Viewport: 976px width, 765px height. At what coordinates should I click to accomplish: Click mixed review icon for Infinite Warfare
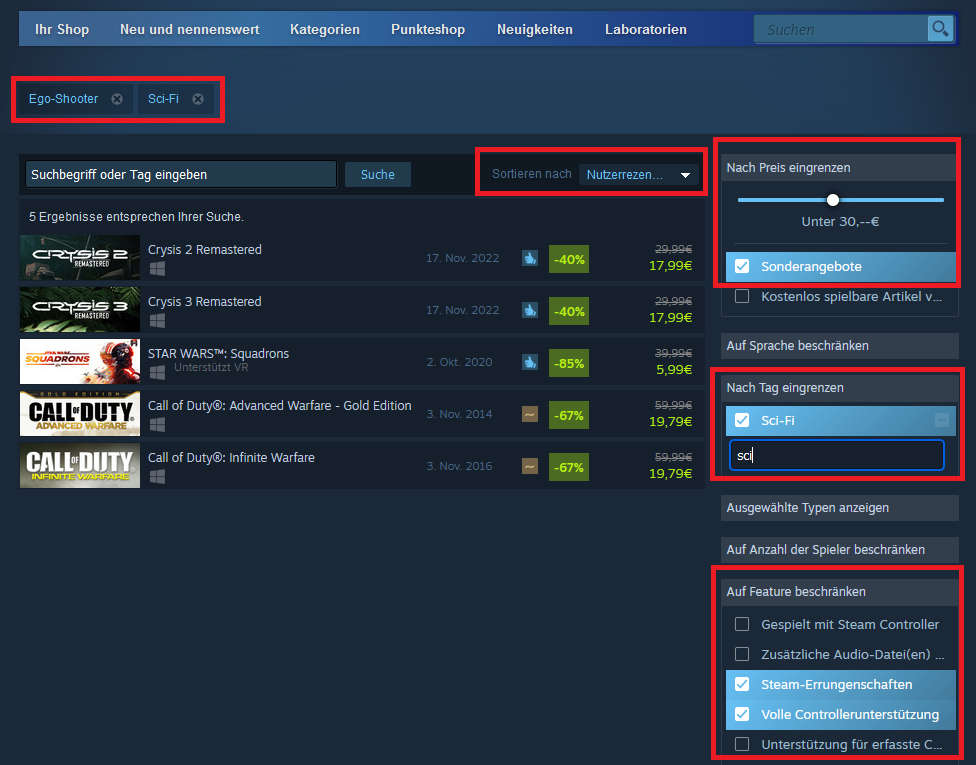pyautogui.click(x=530, y=466)
